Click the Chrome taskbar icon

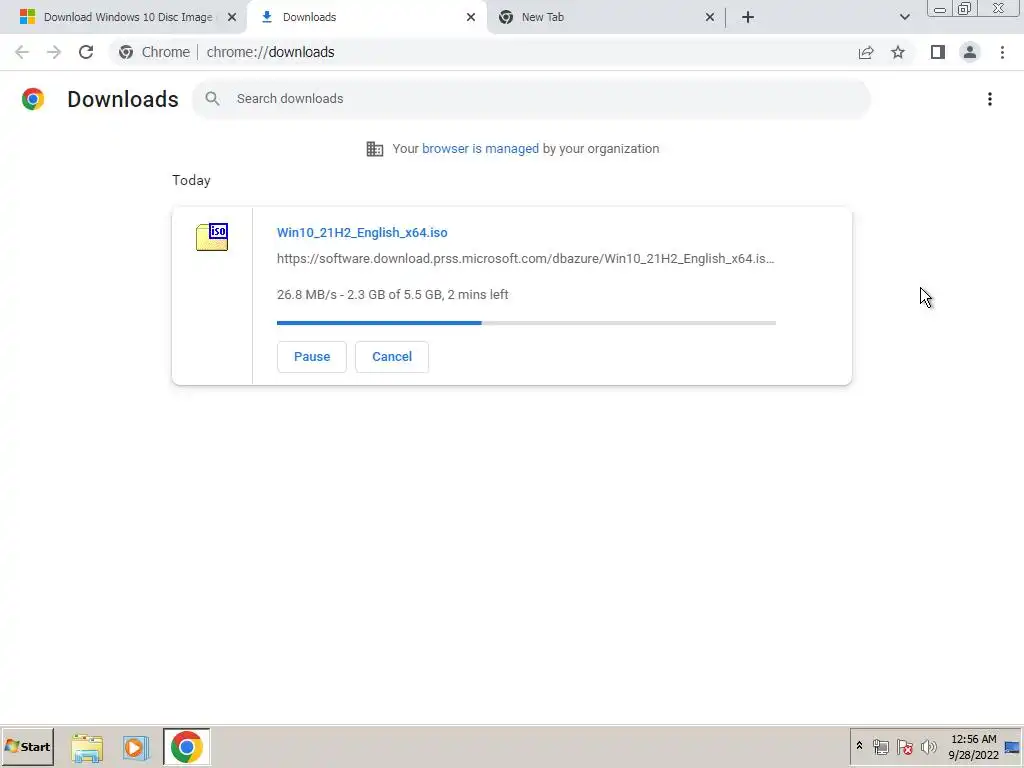pos(187,746)
